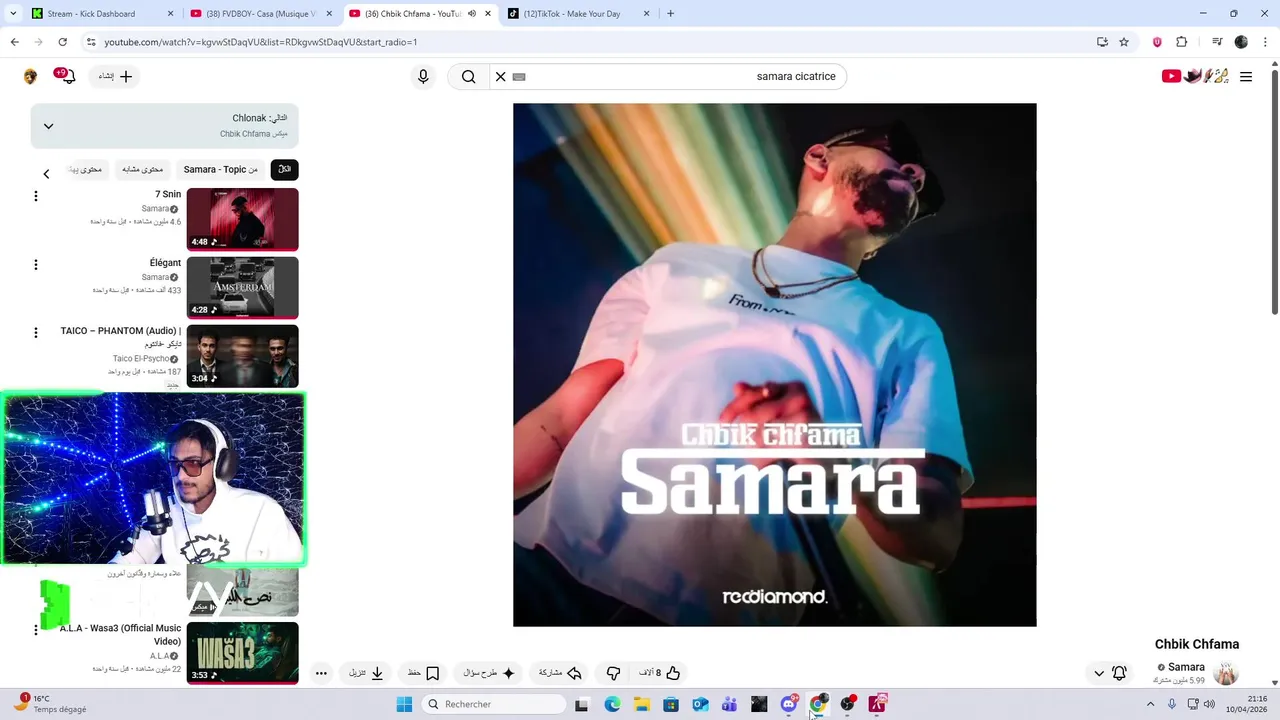Open Adobe Acrobat from the taskbar
The width and height of the screenshot is (1280, 720).
tap(877, 704)
